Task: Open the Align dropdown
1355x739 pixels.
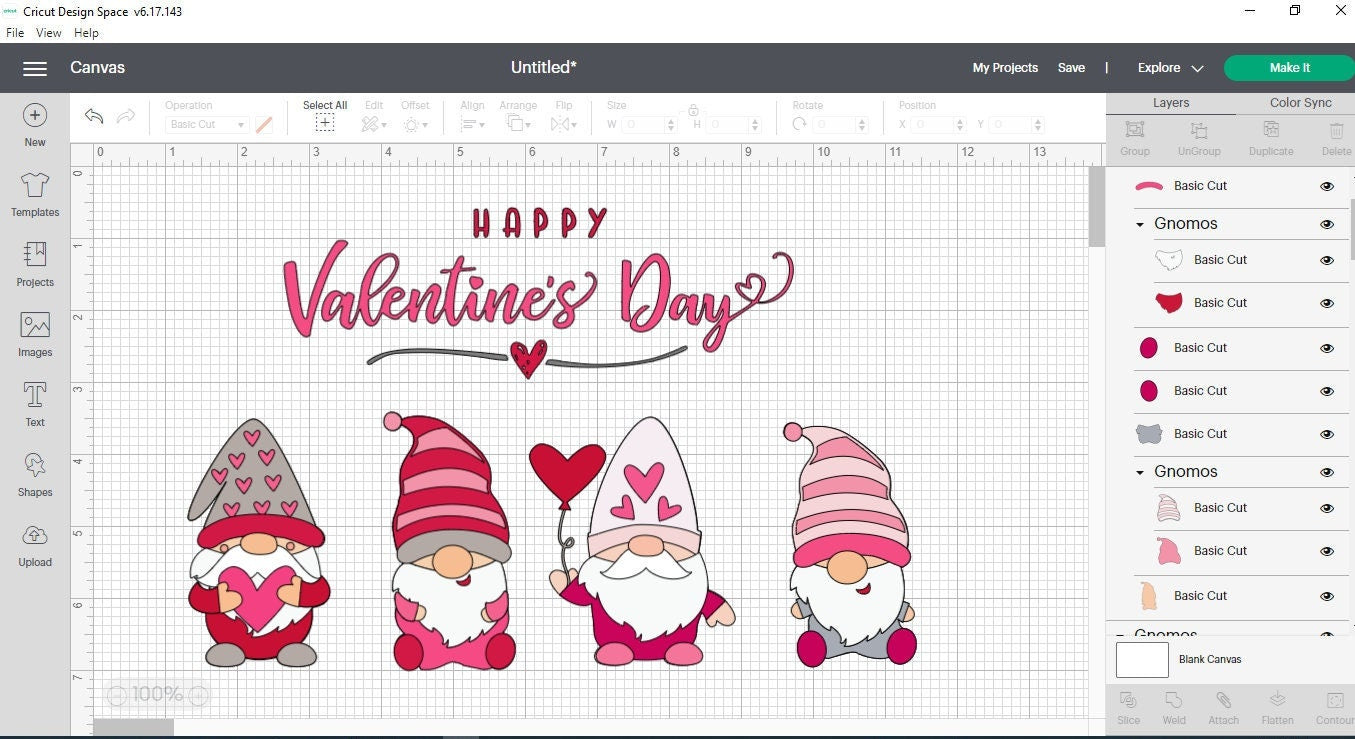Action: (472, 124)
